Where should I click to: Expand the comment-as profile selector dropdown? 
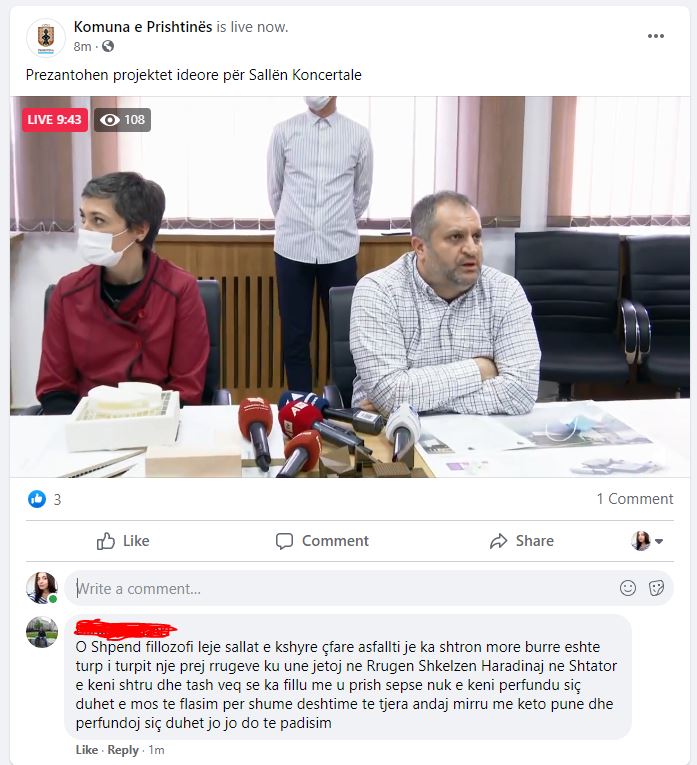[x=648, y=541]
